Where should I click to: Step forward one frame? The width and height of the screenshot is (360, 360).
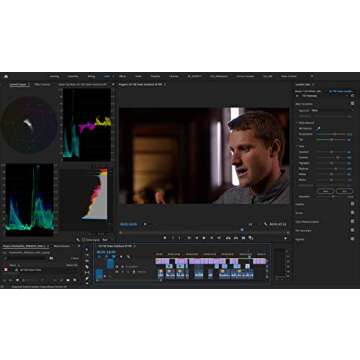click(211, 238)
